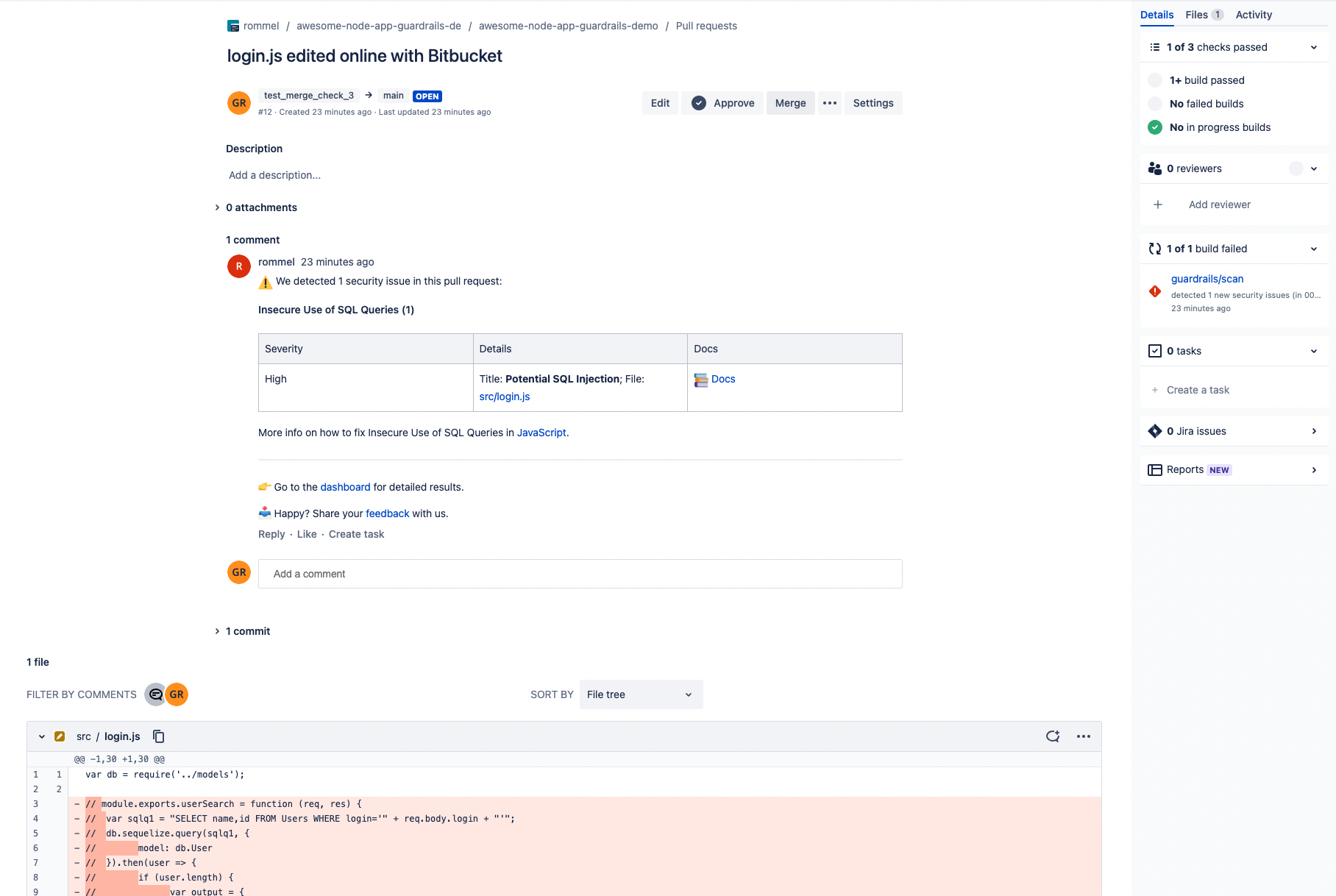1336x896 pixels.
Task: Expand the 0 attachments section
Action: pyautogui.click(x=217, y=207)
